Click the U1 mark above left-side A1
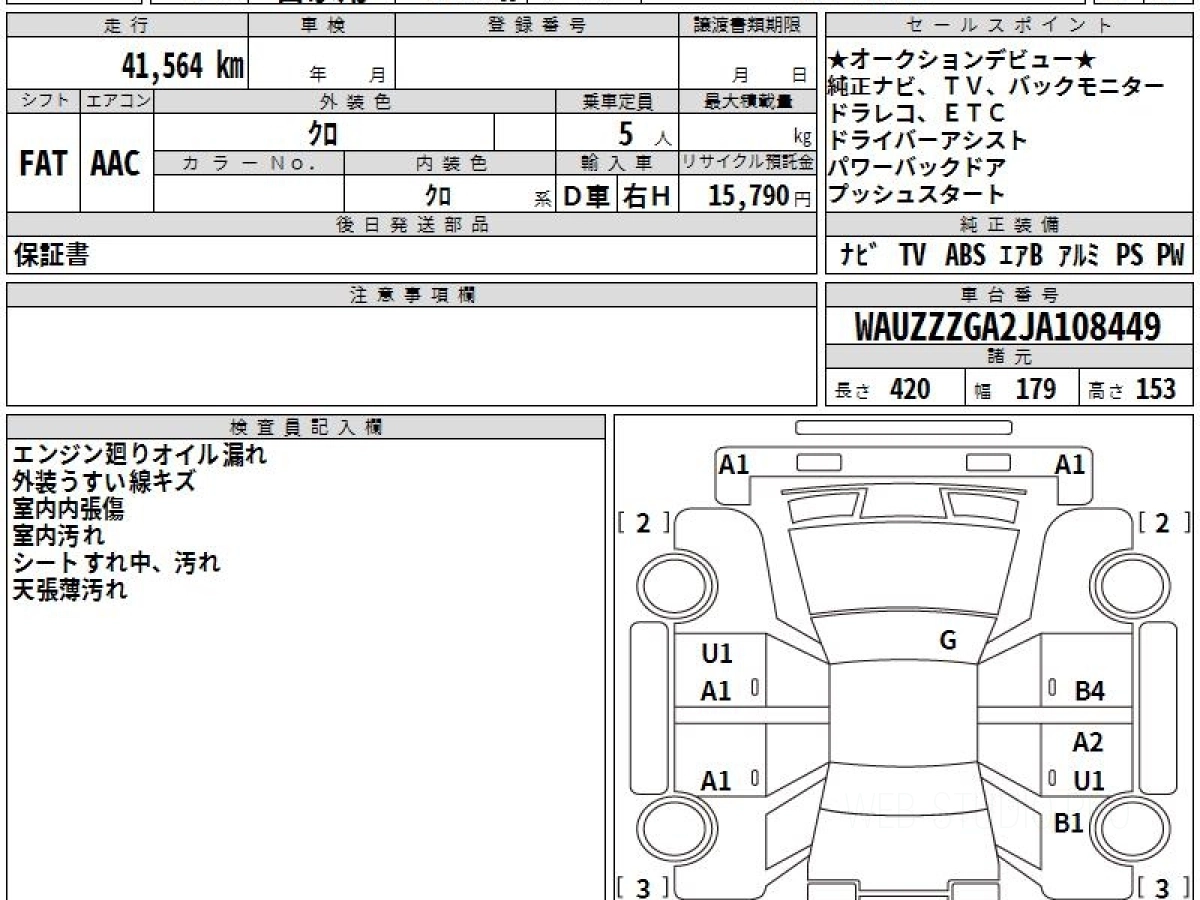Viewport: 1200px width, 900px height. [x=717, y=654]
